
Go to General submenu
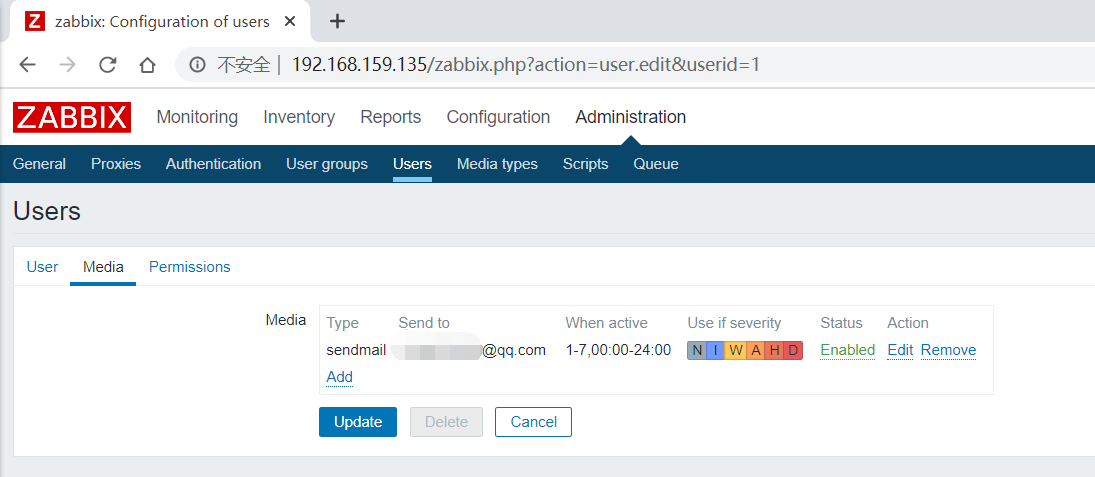(39, 164)
